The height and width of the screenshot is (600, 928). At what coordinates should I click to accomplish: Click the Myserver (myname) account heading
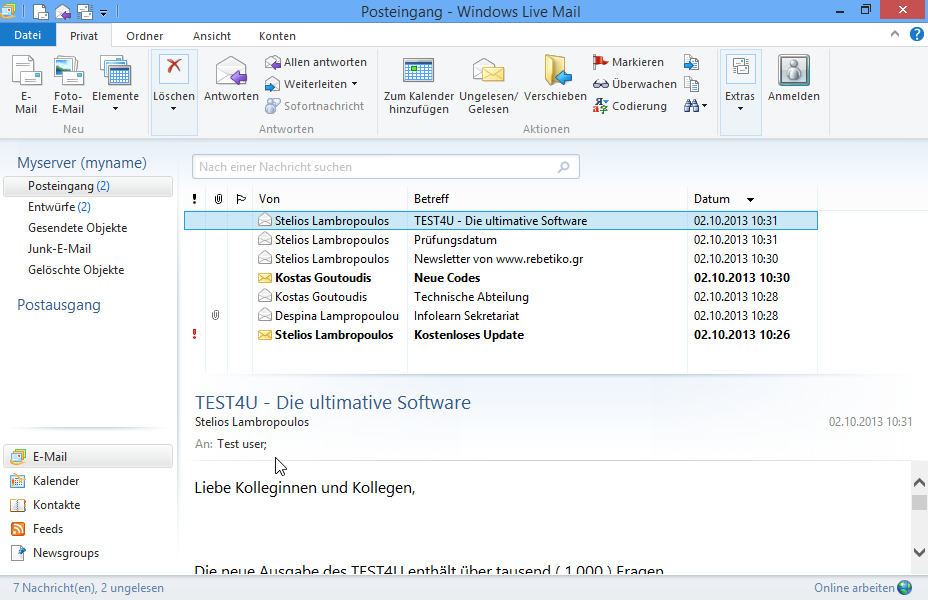(82, 163)
